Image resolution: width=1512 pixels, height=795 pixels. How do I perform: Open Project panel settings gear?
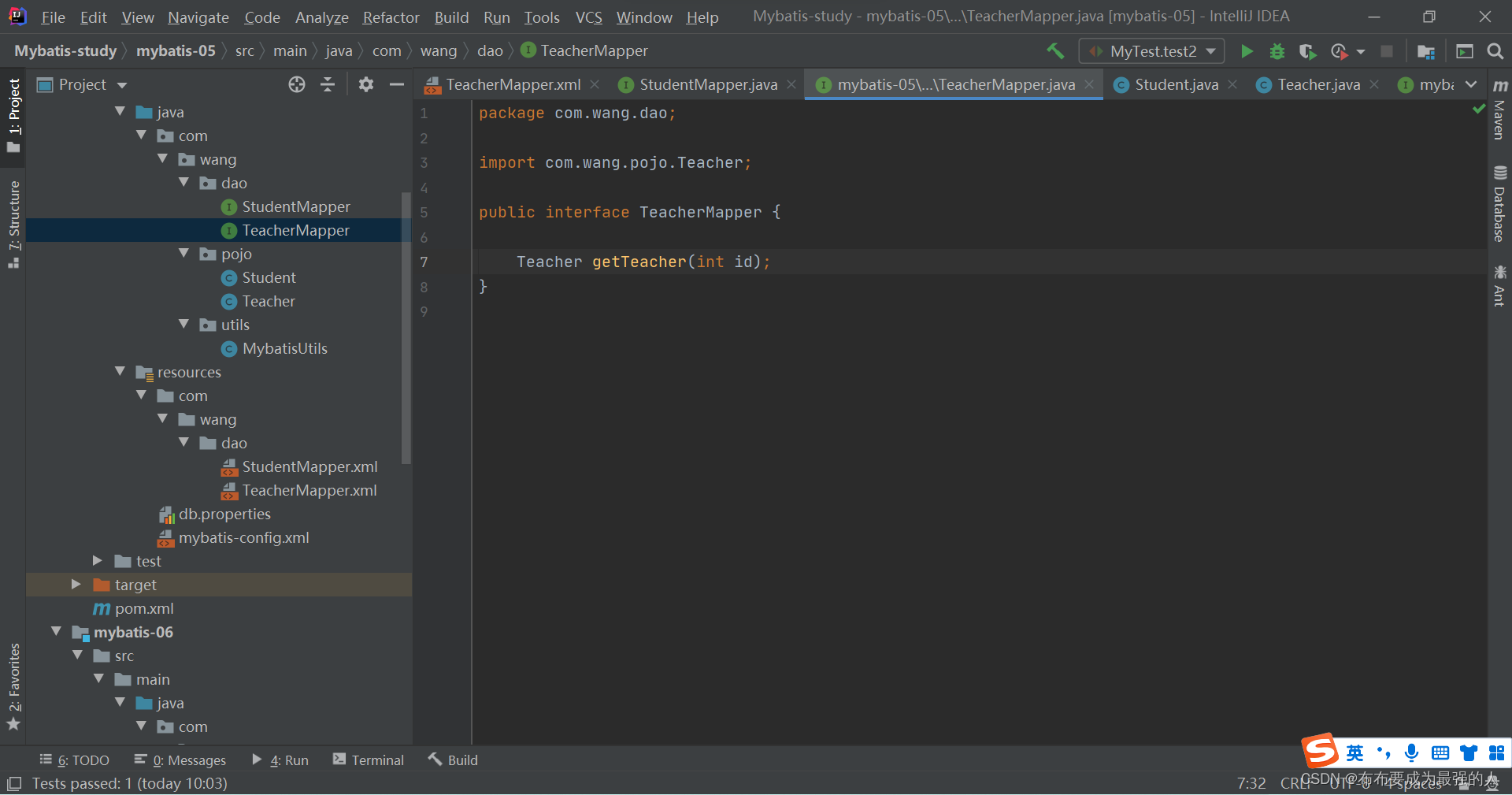point(366,84)
